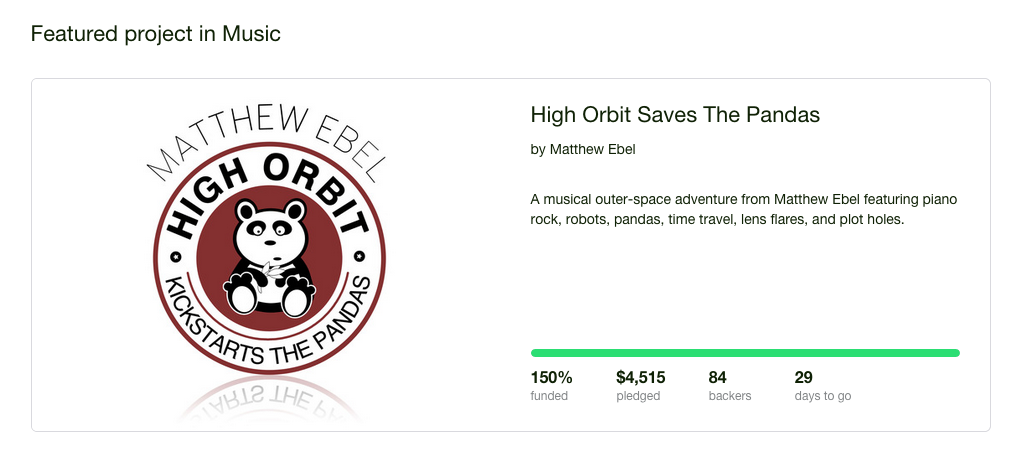This screenshot has height=465, width=1033.
Task: Click the project description paragraph
Action: [x=743, y=209]
